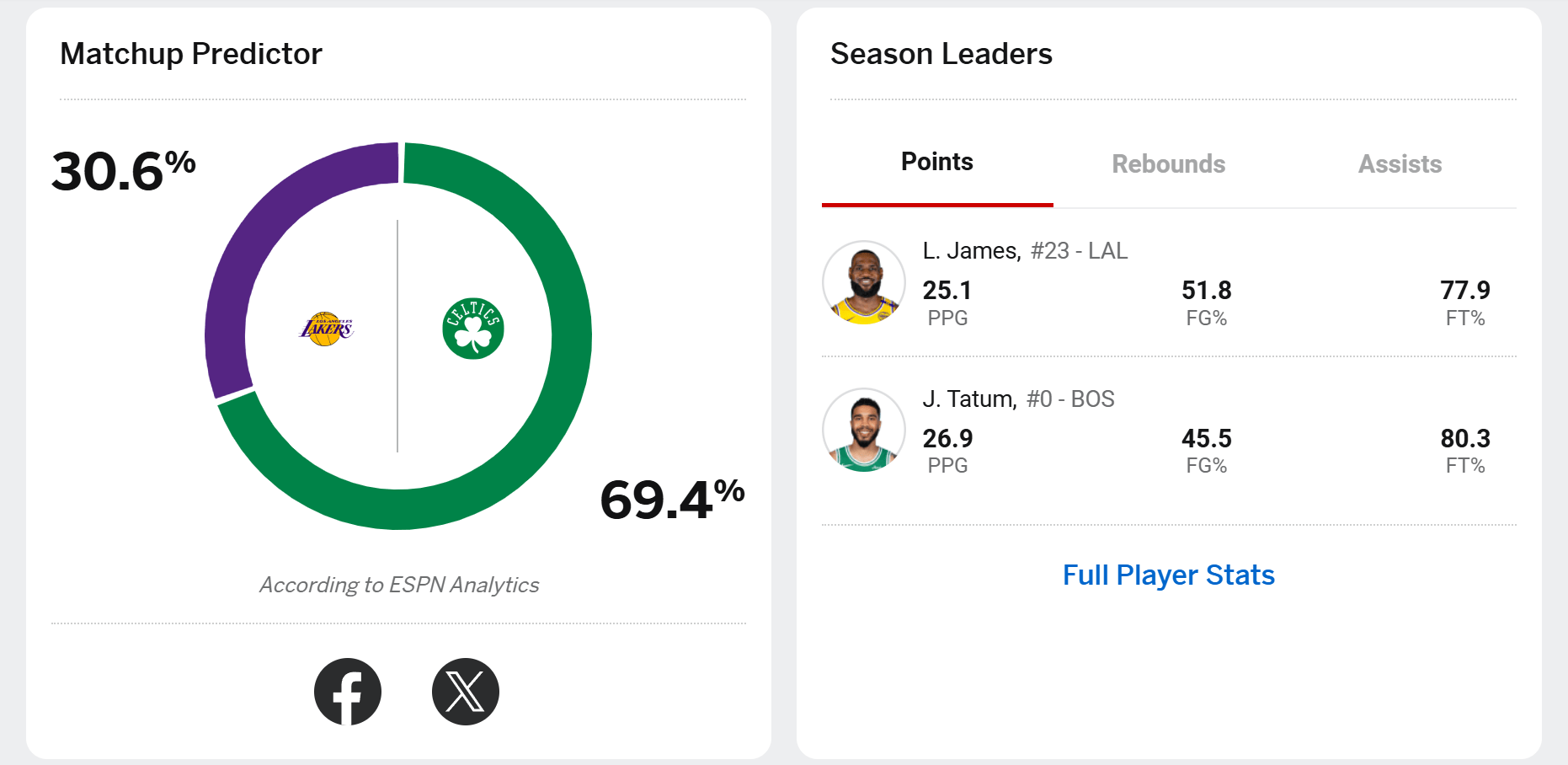Share matchup on Facebook icon
The image size is (1568, 765).
[x=348, y=692]
